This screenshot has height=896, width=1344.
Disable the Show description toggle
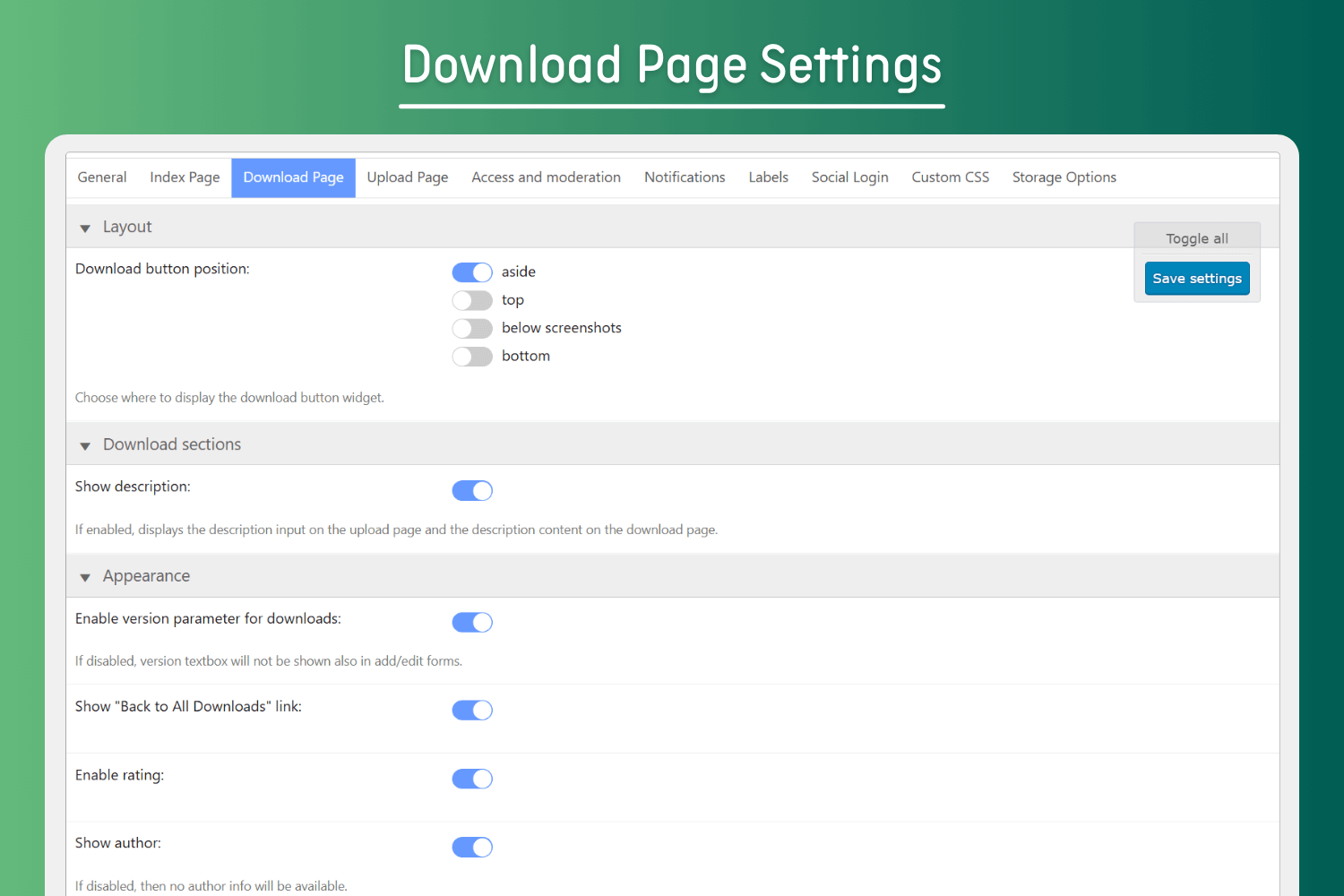pyautogui.click(x=472, y=490)
